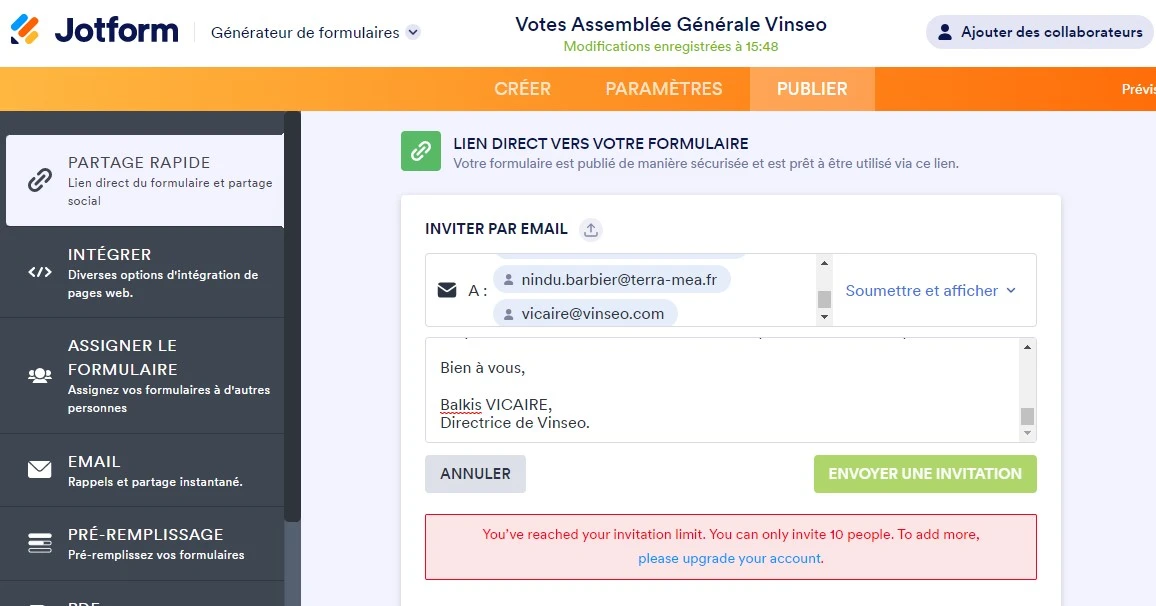Click the upload icon beside Inviter par email
This screenshot has width=1156, height=606.
click(x=591, y=230)
